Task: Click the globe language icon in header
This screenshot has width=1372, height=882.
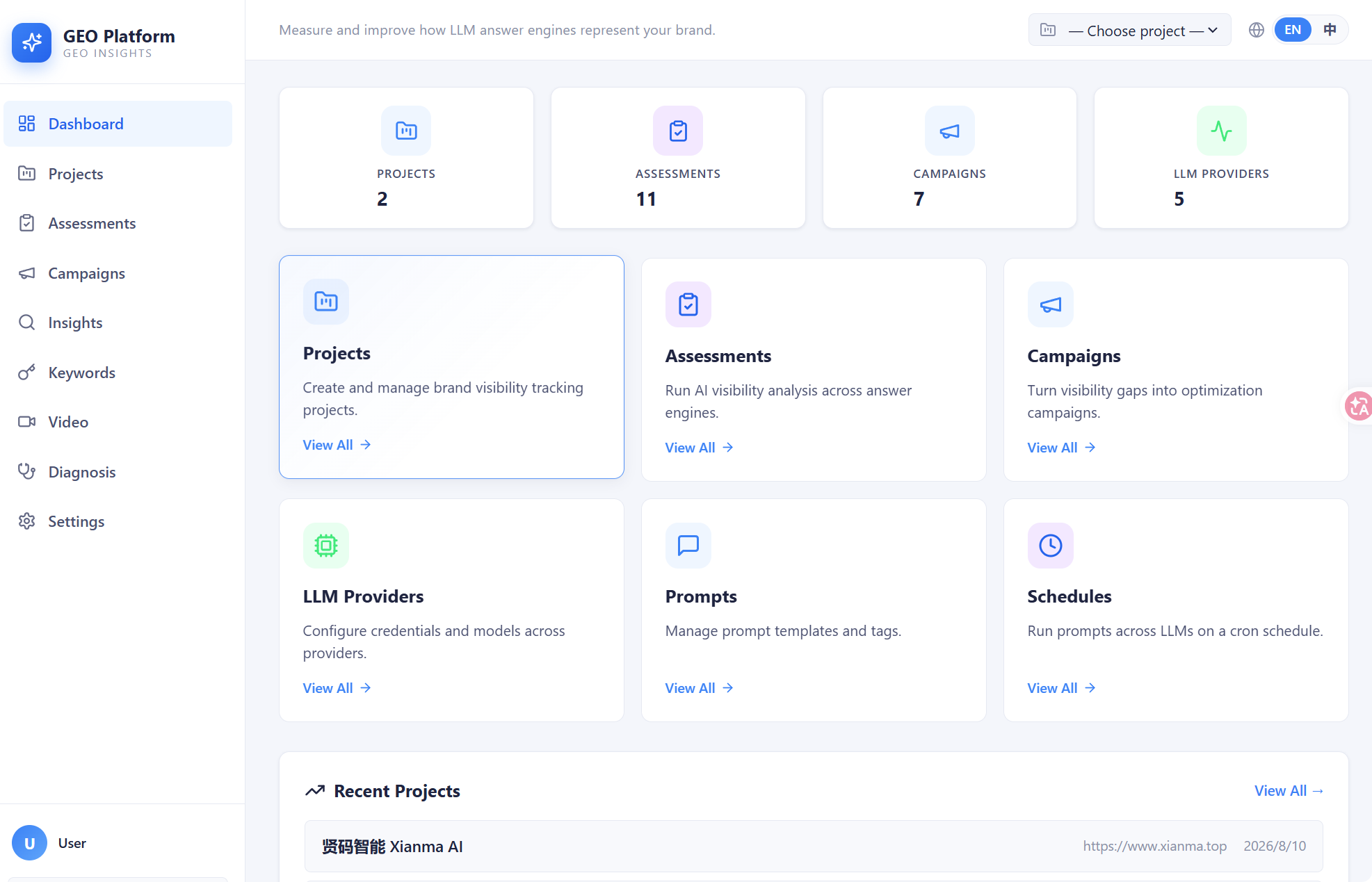Action: coord(1256,30)
